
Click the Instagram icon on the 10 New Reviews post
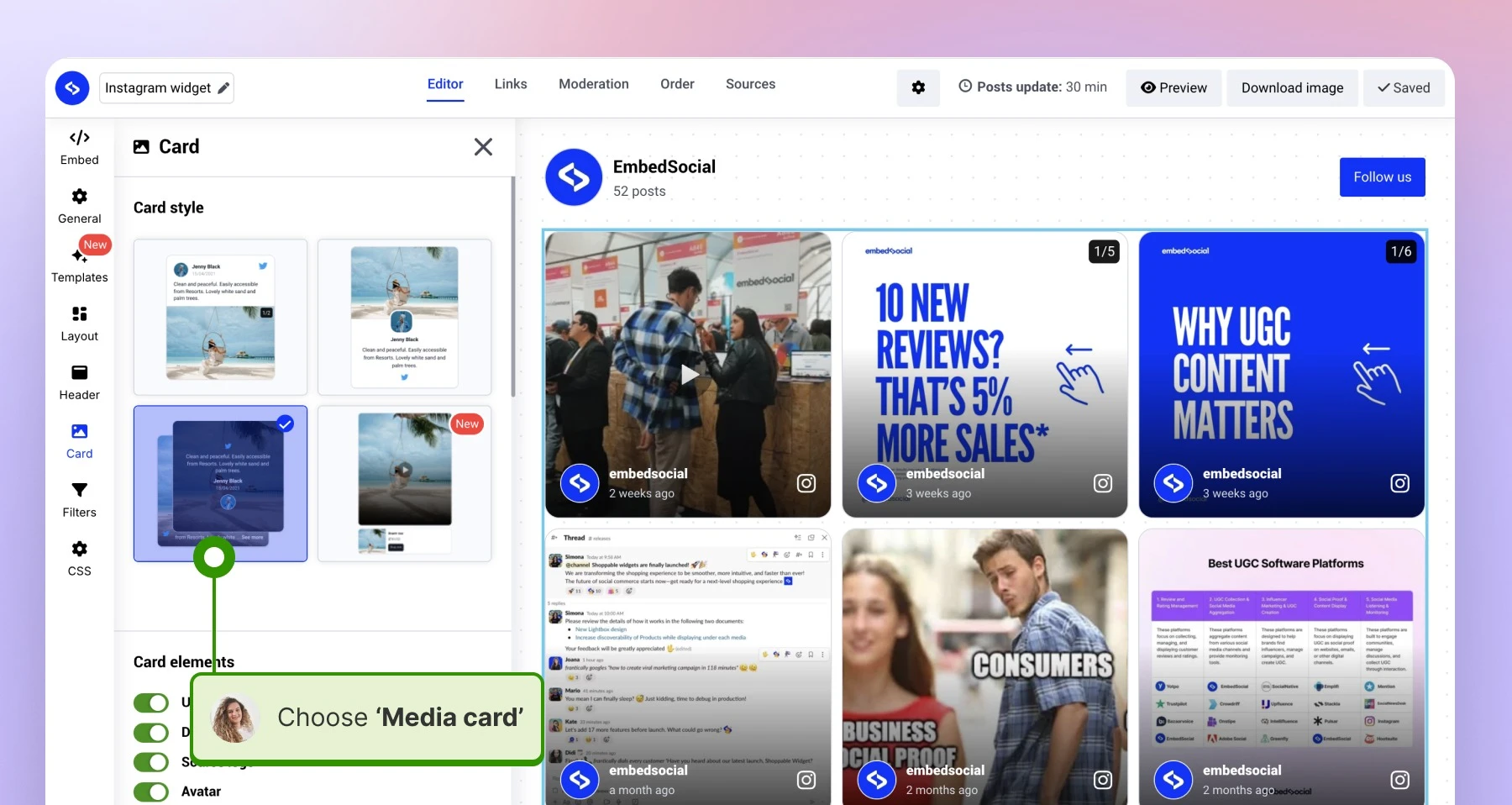tap(1103, 483)
